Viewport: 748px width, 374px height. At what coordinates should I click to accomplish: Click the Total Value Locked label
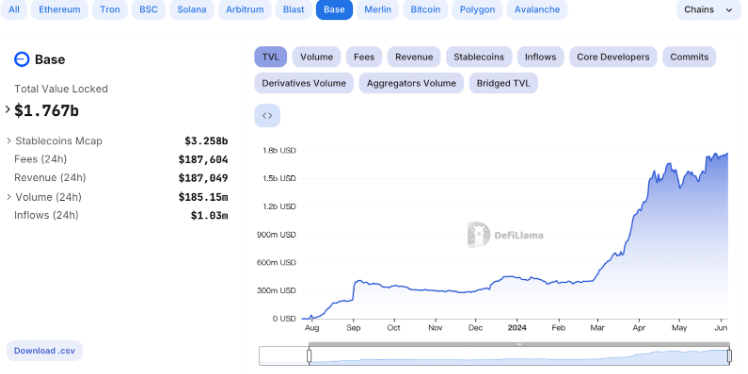click(61, 89)
